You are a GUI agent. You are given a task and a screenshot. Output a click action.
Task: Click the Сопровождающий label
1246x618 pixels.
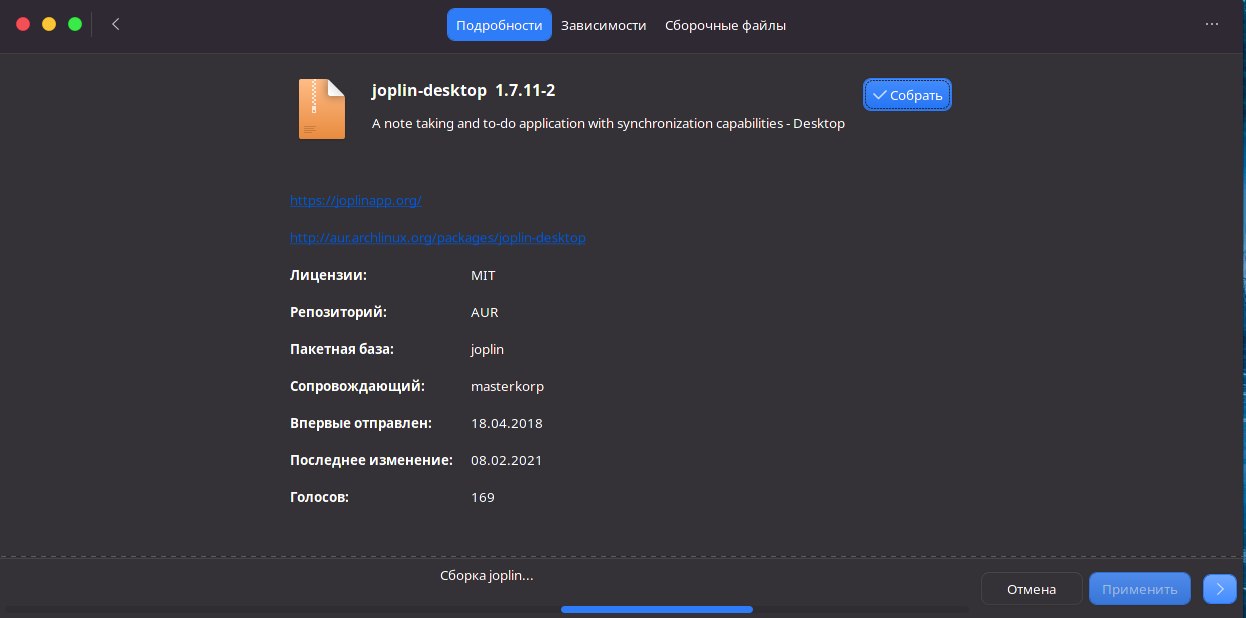(x=357, y=386)
